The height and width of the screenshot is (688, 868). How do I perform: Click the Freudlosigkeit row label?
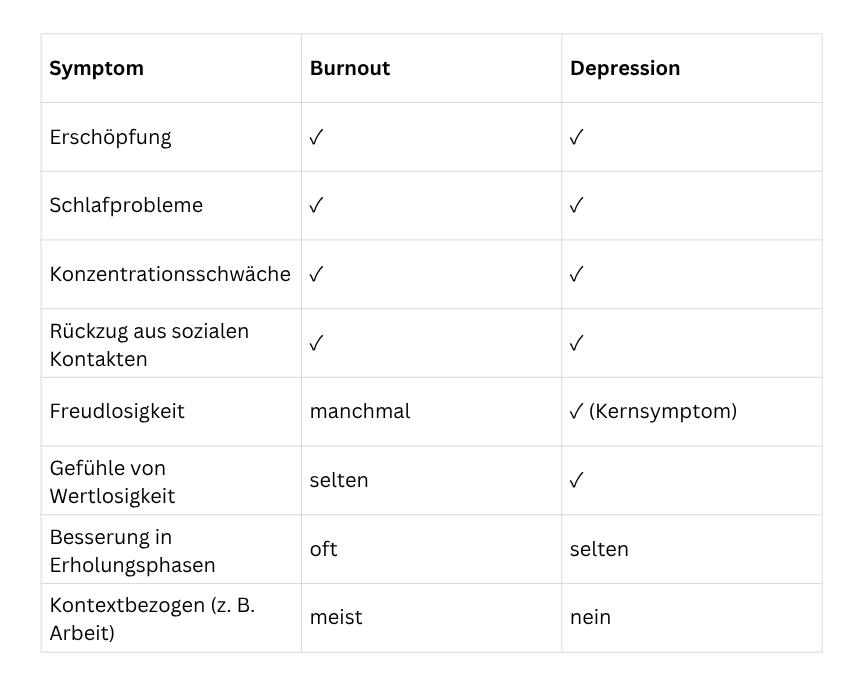point(117,412)
